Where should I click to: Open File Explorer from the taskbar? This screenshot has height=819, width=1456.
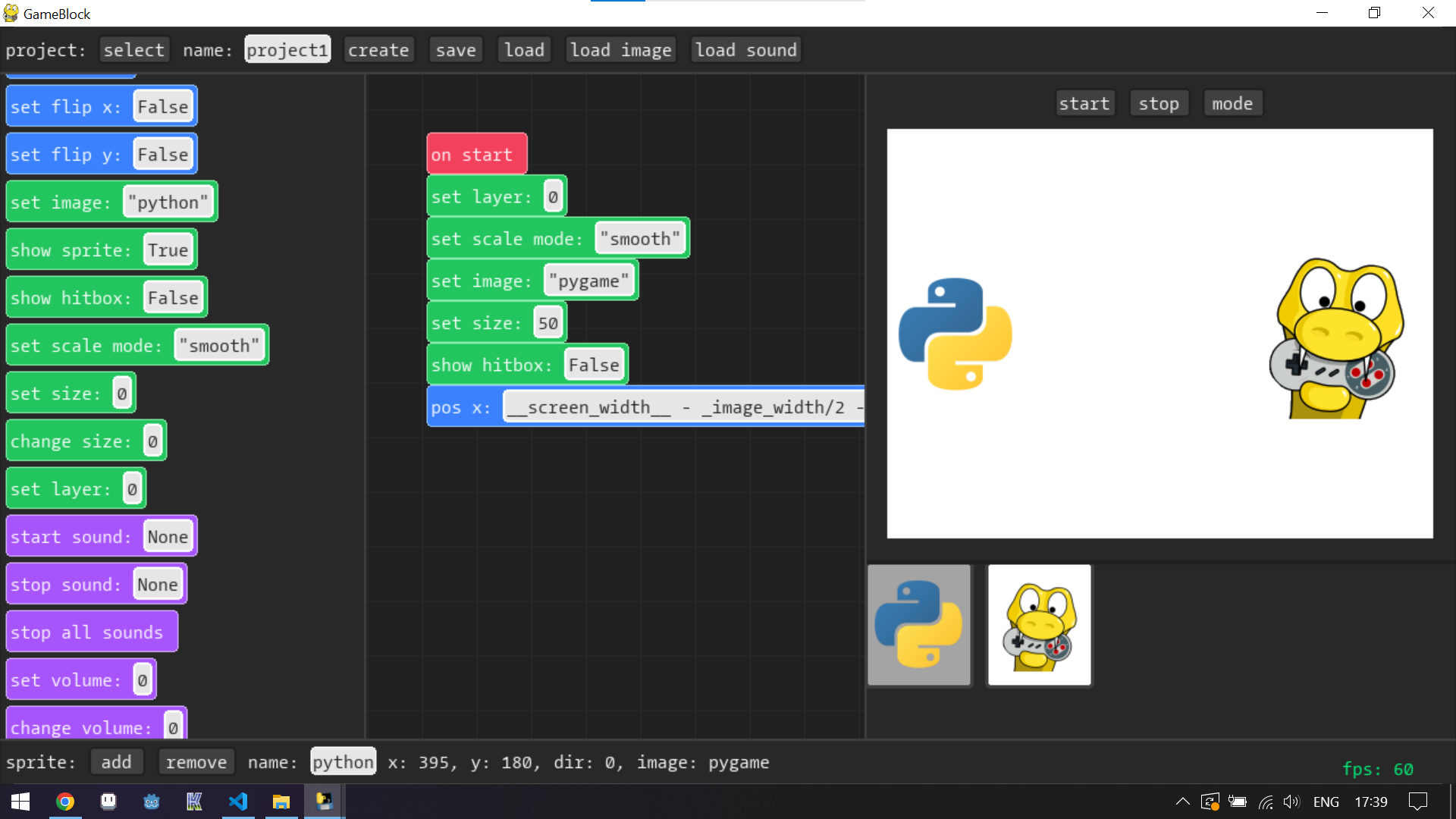[x=281, y=802]
